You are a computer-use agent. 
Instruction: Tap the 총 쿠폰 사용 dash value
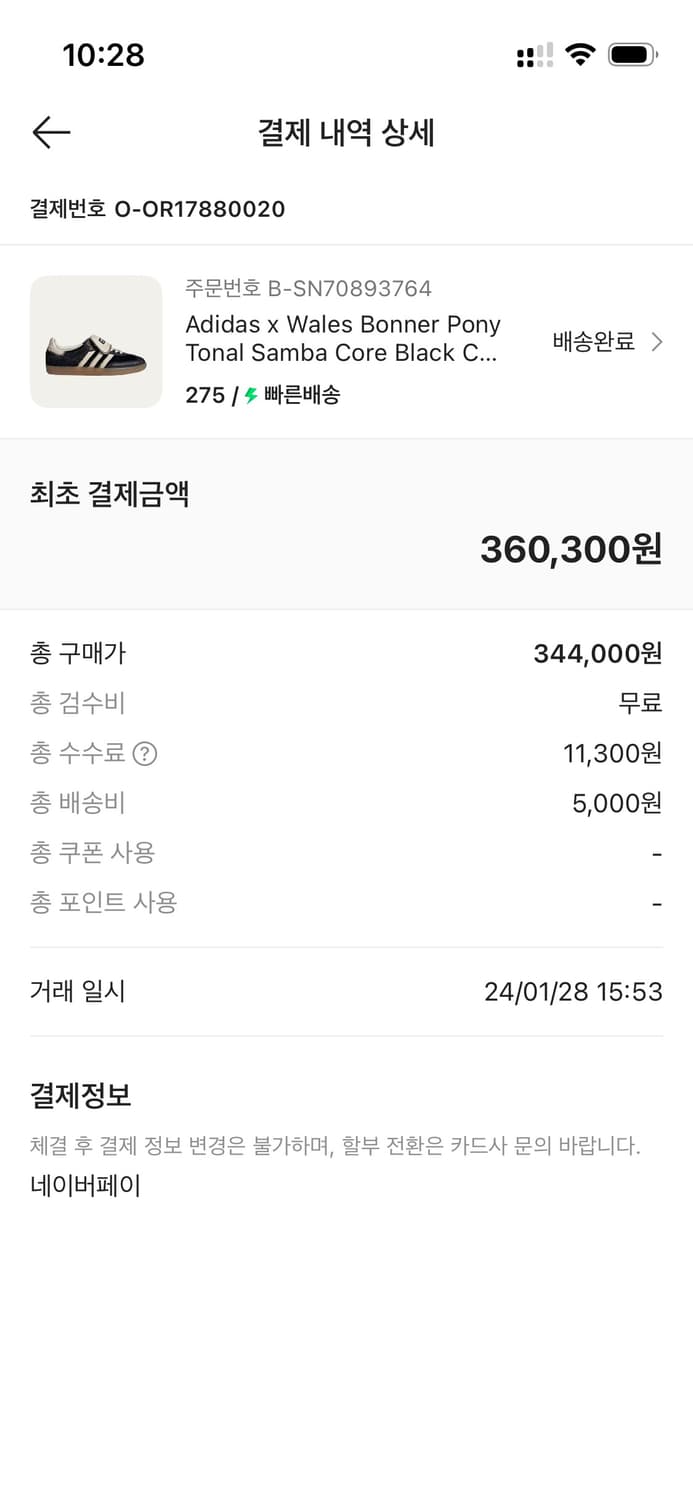tap(656, 853)
